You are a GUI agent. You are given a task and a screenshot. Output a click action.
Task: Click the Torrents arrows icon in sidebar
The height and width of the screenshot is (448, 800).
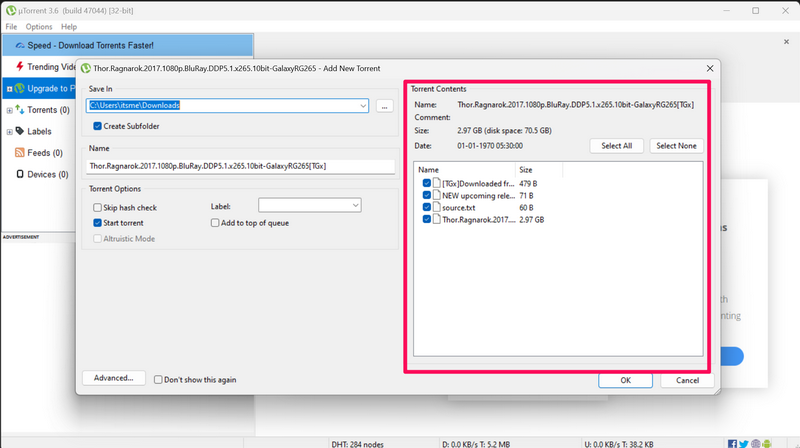20,110
